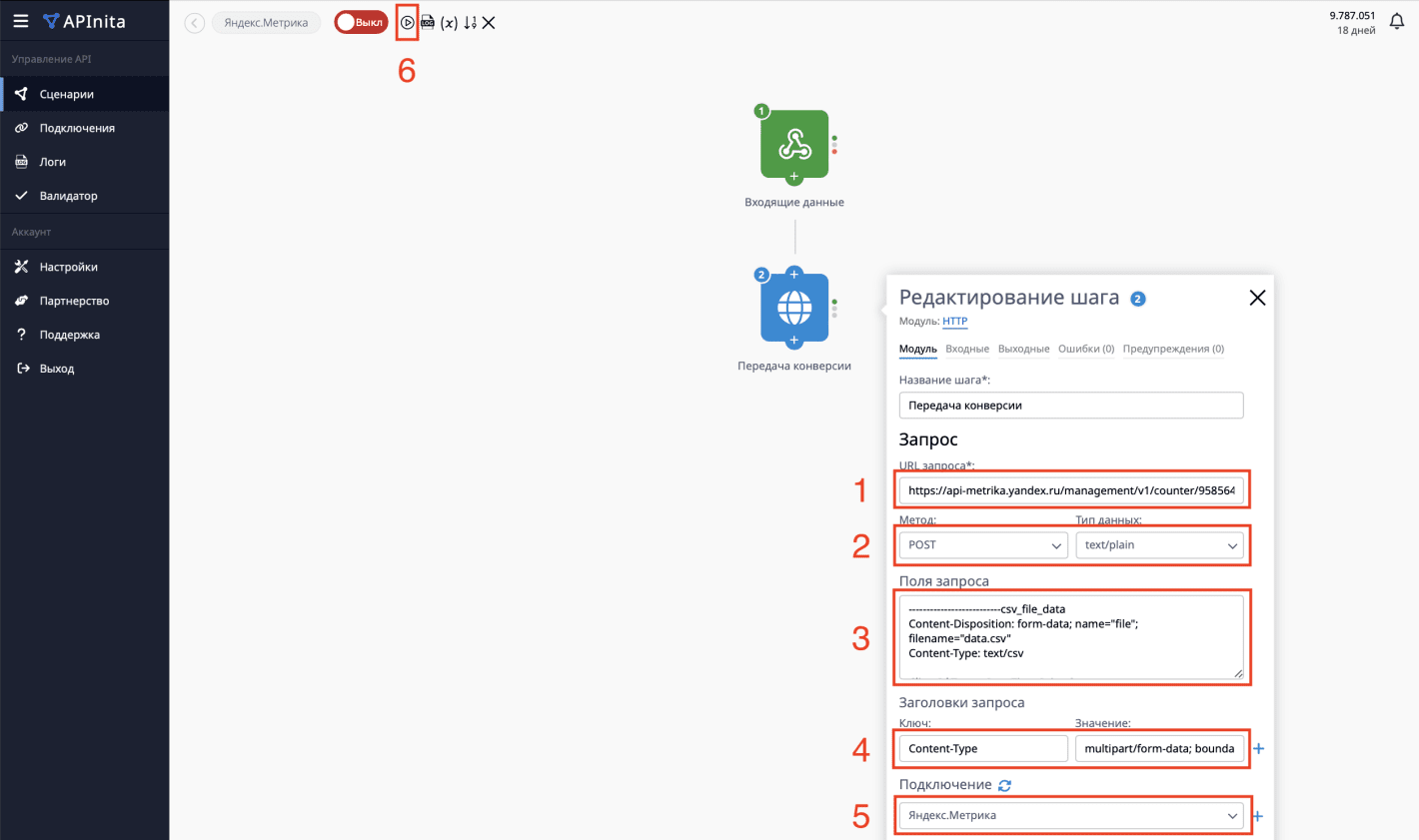This screenshot has height=840, width=1419.
Task: Select the blue HTTP globe step node
Action: 794,308
